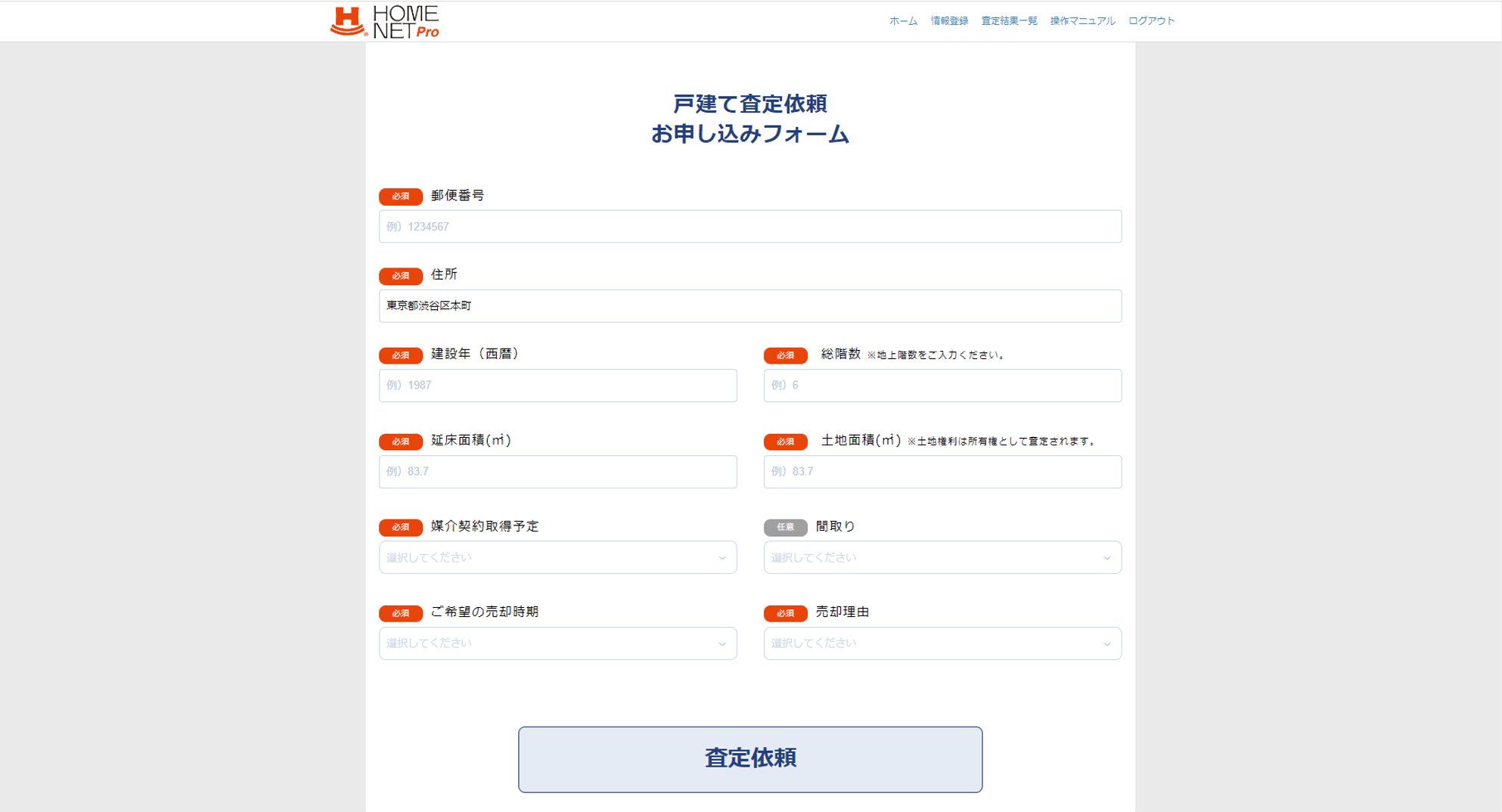Viewport: 1502px width, 812px height.
Task: Select the 建設年（西暦） input box
Action: (557, 386)
